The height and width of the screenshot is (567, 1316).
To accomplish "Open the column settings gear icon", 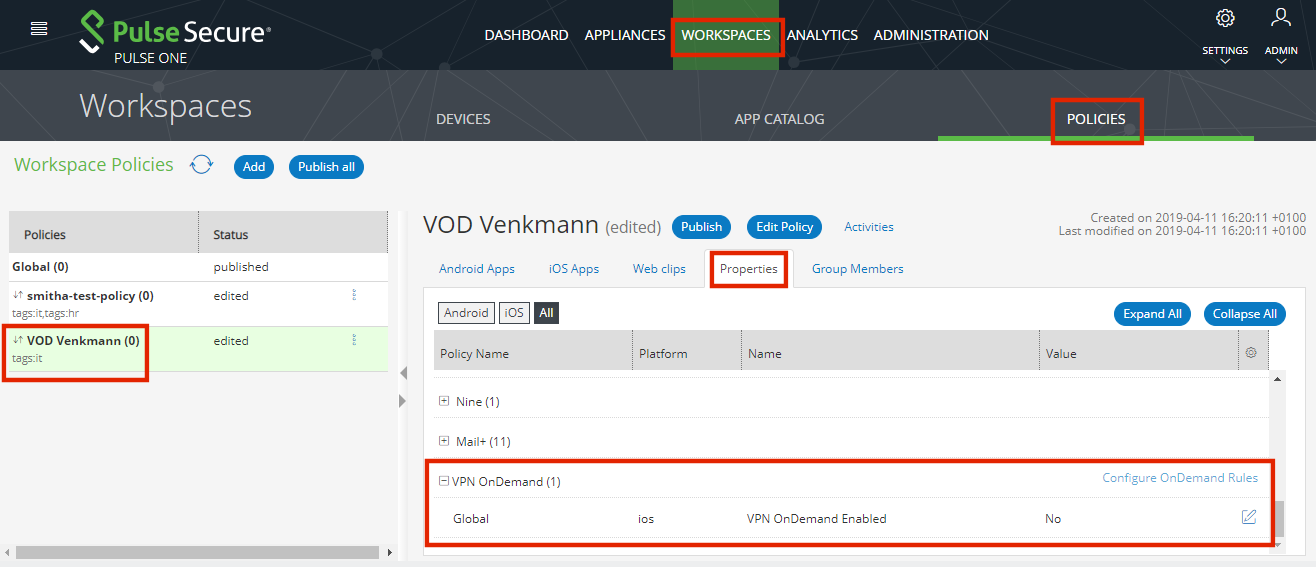I will pyautogui.click(x=1250, y=353).
